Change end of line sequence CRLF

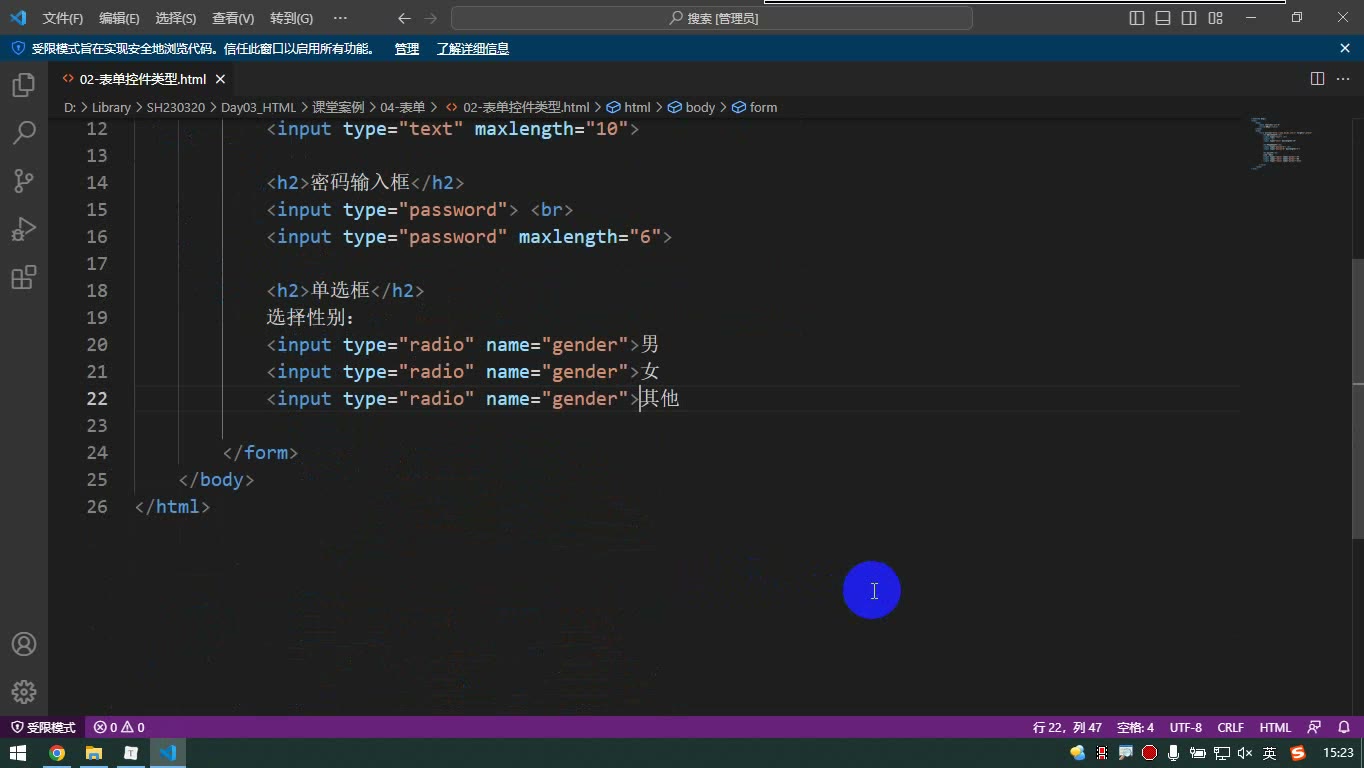click(x=1231, y=728)
